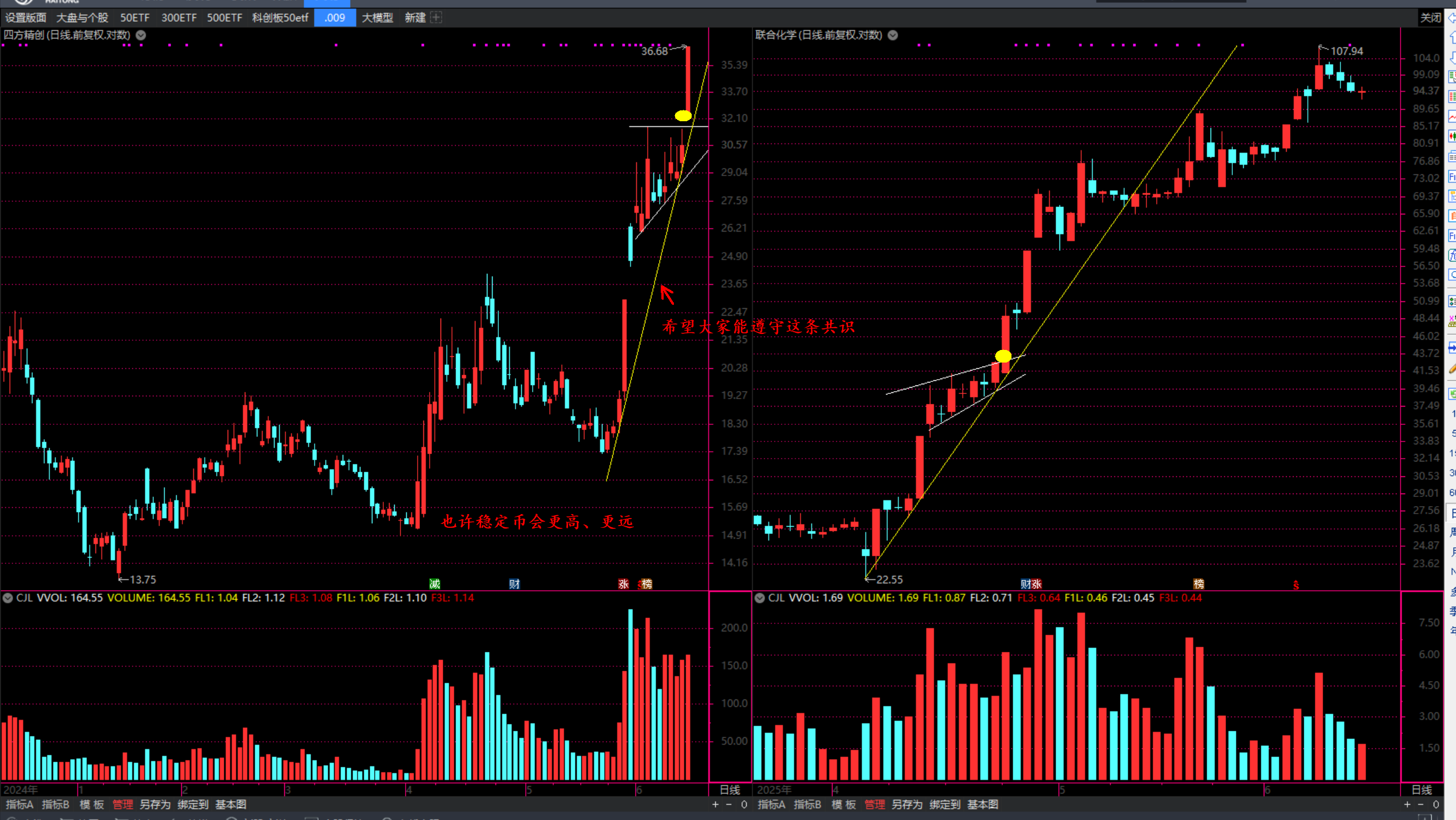Click the 2025年 label on right time axis
The width and height of the screenshot is (1456, 820).
pos(773,790)
